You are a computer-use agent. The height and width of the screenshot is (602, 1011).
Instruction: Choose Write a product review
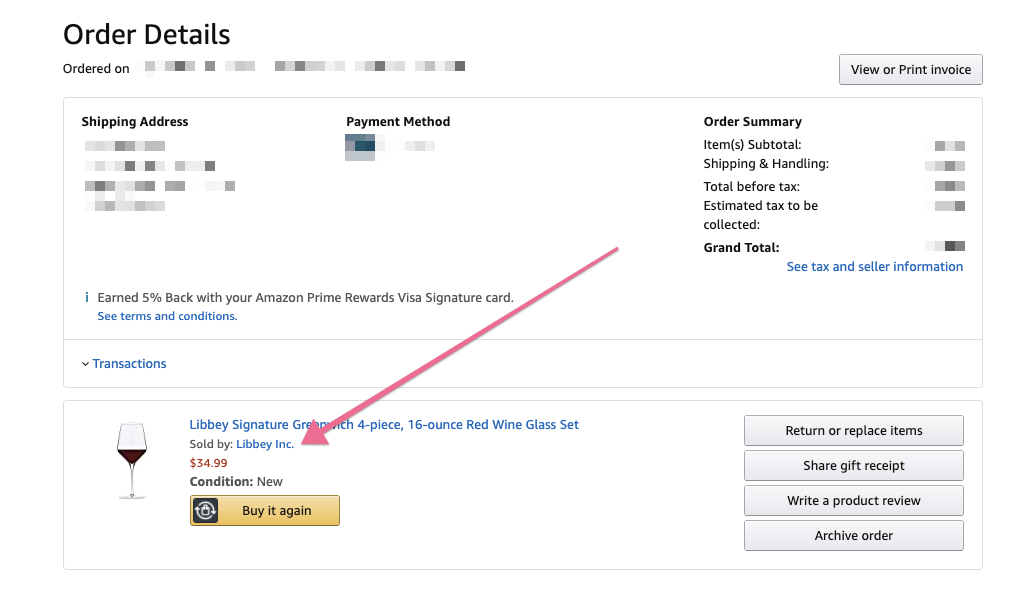tap(853, 501)
